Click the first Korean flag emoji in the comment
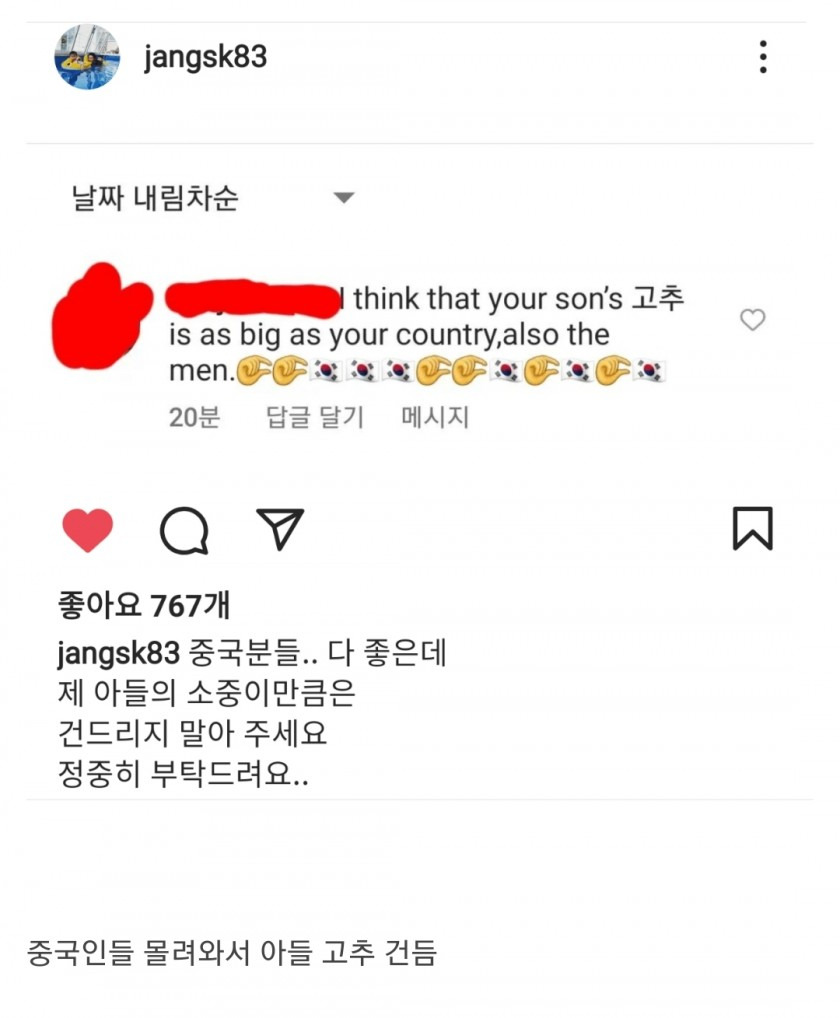Image resolution: width=840 pixels, height=1018 pixels. [x=326, y=371]
